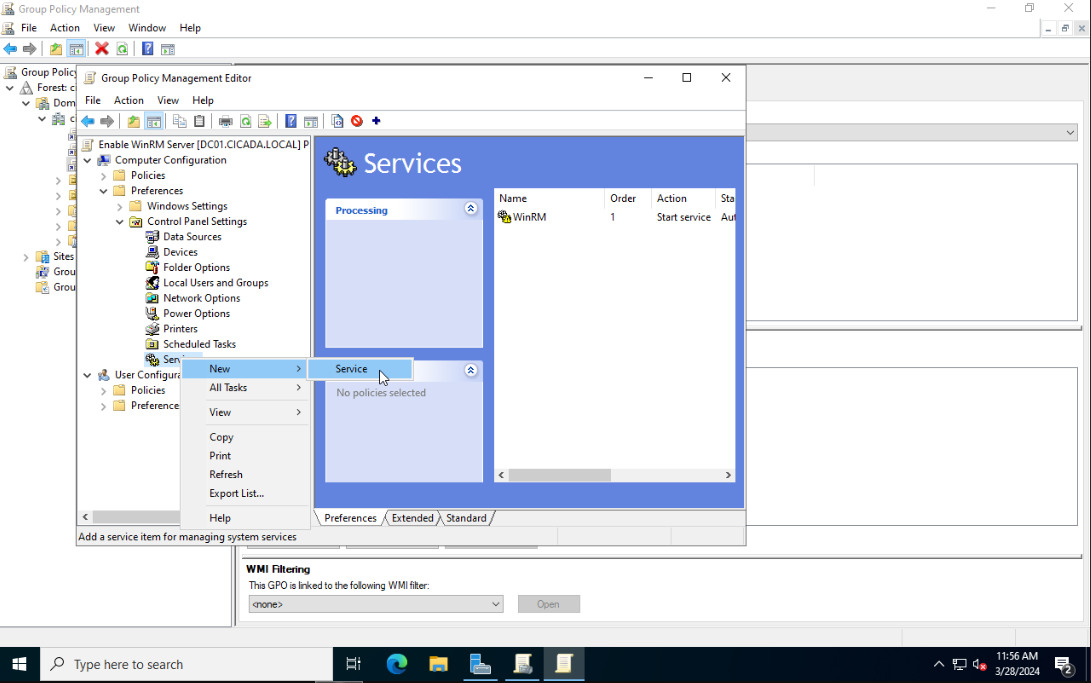
Task: Click the Up one level folder icon in Editor
Action: tap(134, 121)
